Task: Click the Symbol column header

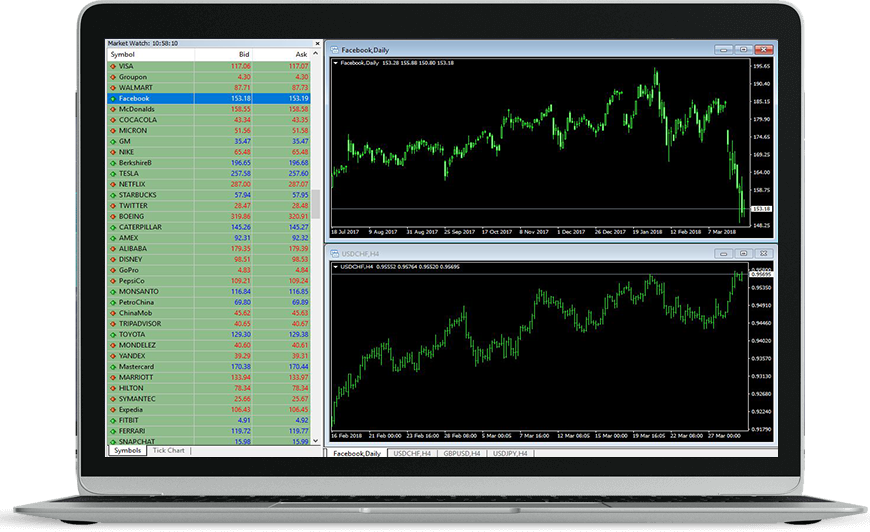Action: pos(150,54)
